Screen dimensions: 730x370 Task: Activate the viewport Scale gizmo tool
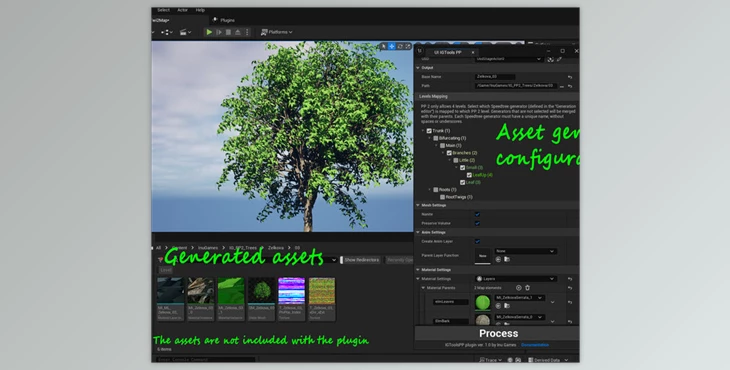408,46
